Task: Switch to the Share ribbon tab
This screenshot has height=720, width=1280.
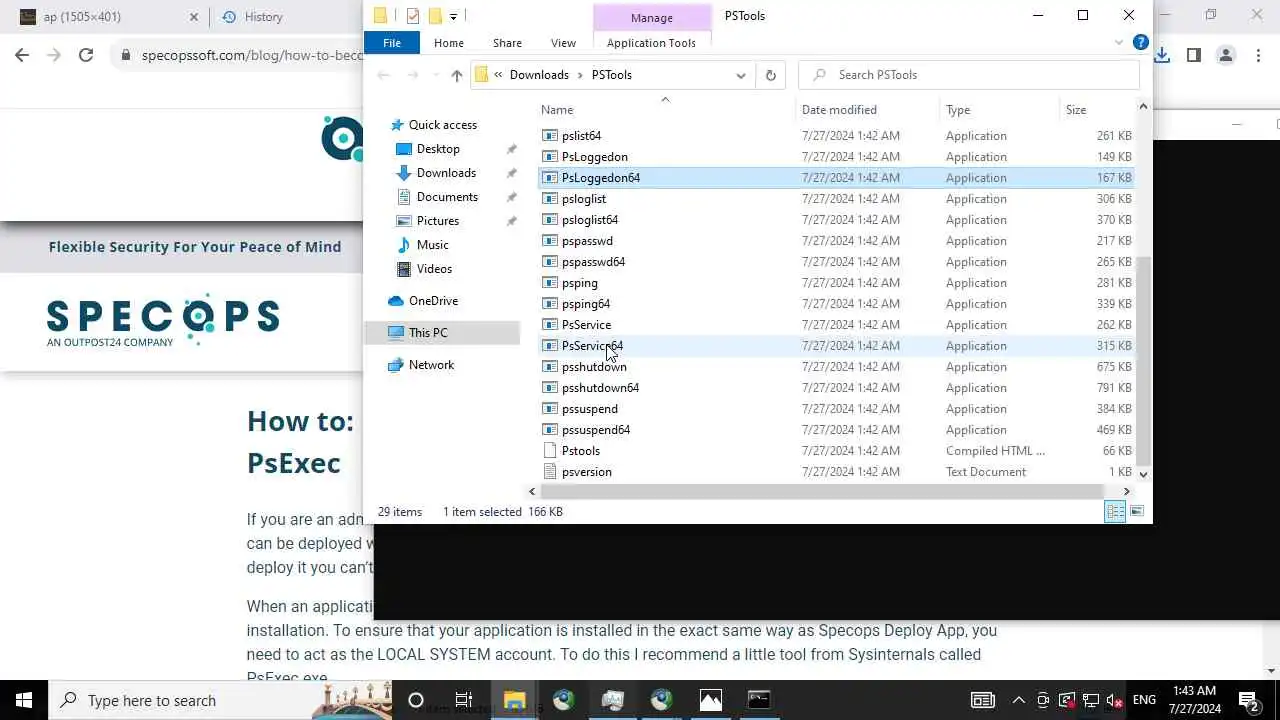Action: (x=507, y=43)
